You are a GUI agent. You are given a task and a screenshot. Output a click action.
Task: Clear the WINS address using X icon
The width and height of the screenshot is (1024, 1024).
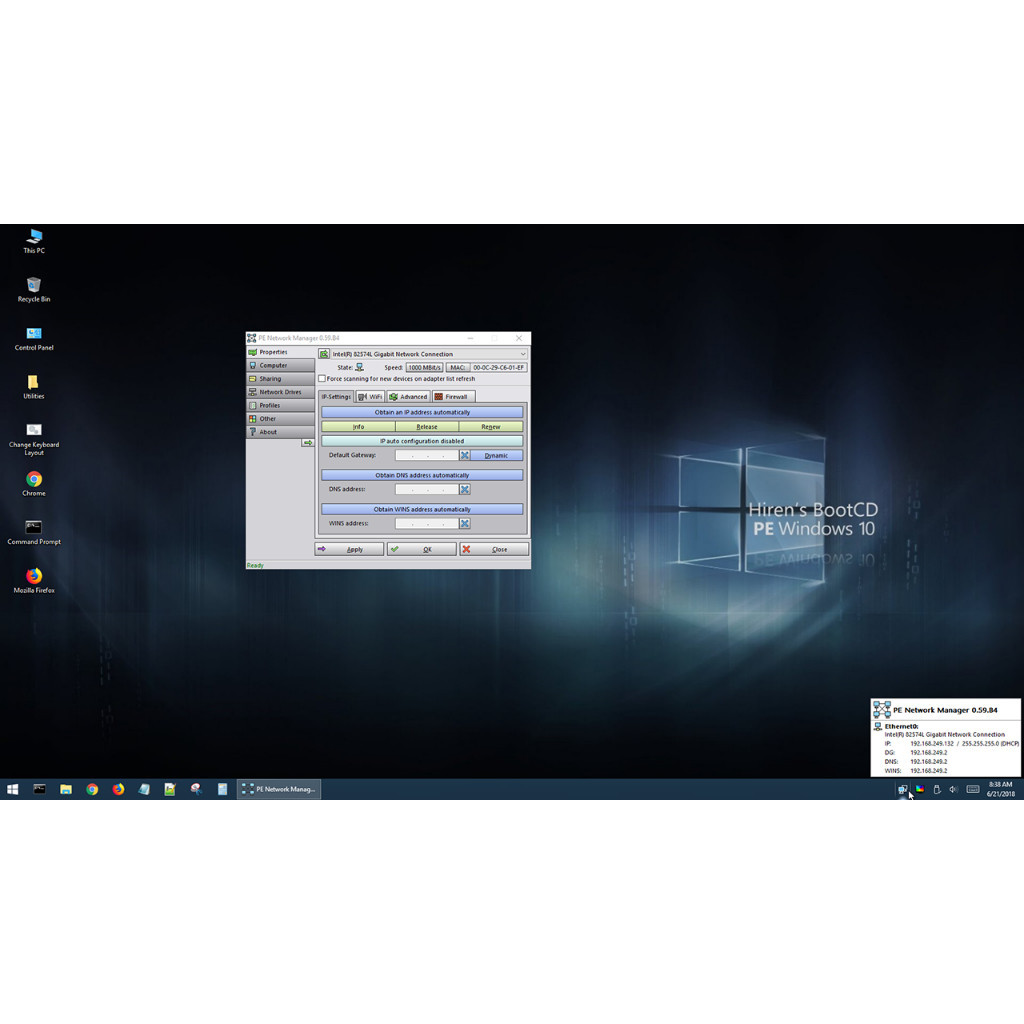pyautogui.click(x=465, y=523)
